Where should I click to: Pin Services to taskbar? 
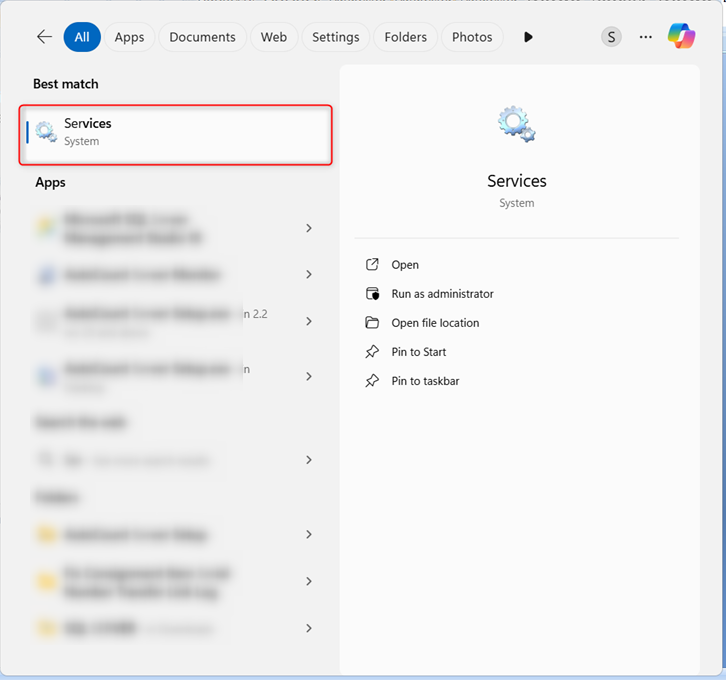point(425,381)
